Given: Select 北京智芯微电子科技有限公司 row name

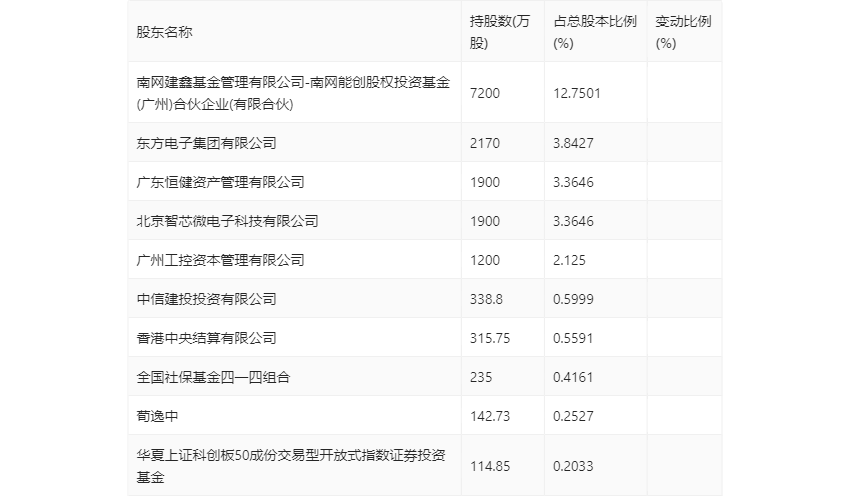Looking at the screenshot, I should 227,221.
